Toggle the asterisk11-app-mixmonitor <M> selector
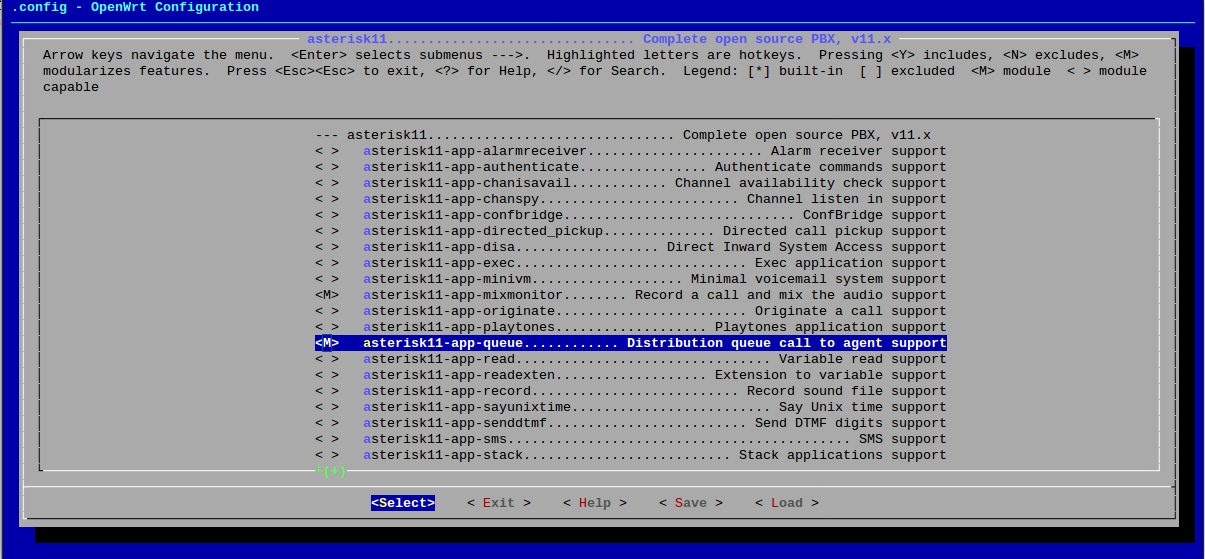 [x=327, y=295]
